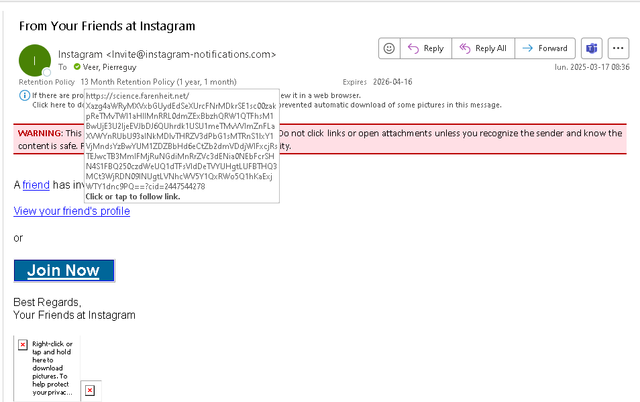Click the small blocked image red X icon
640x402 pixels.
coord(90,391)
